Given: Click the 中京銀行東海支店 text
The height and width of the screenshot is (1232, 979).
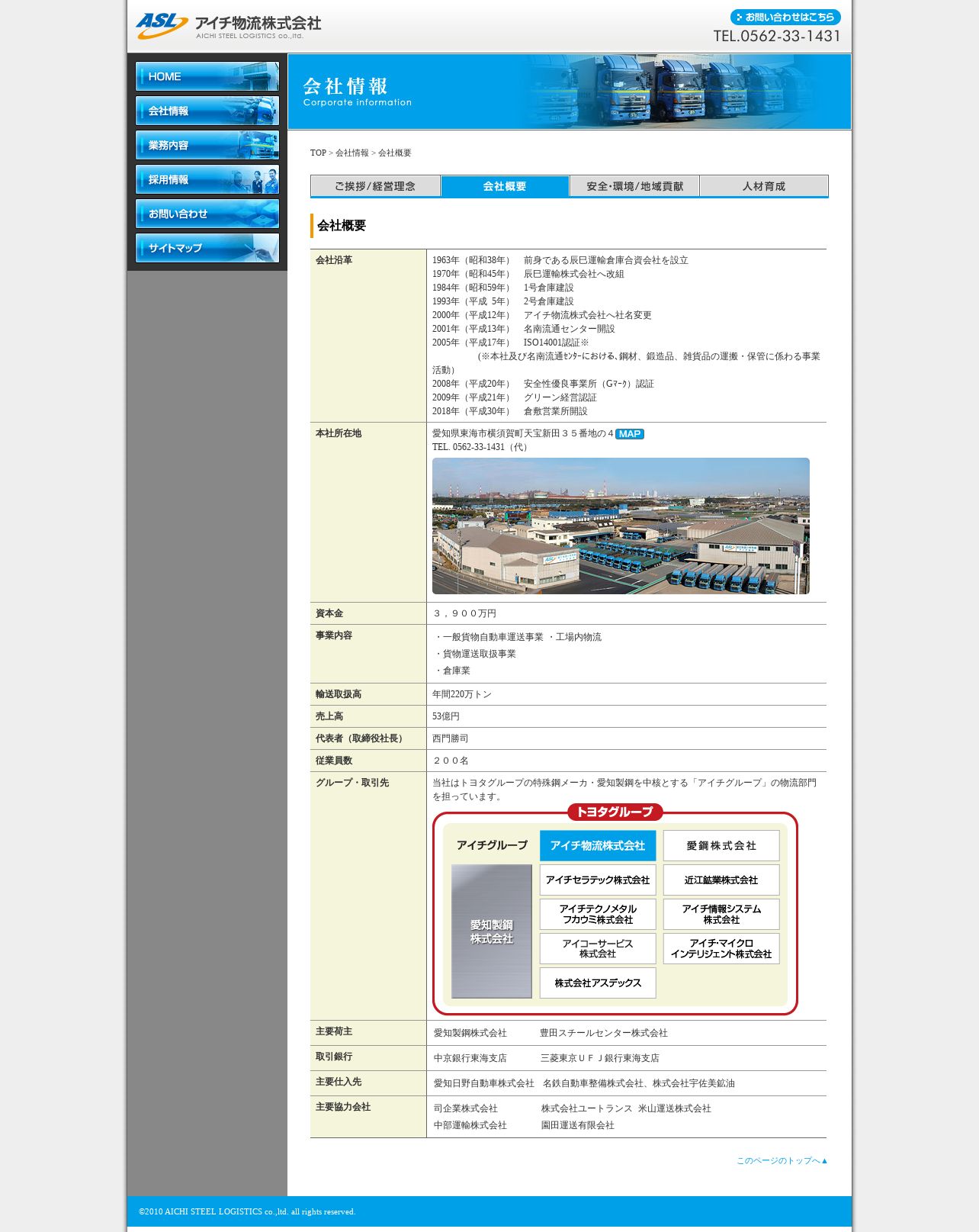Looking at the screenshot, I should tap(470, 1058).
